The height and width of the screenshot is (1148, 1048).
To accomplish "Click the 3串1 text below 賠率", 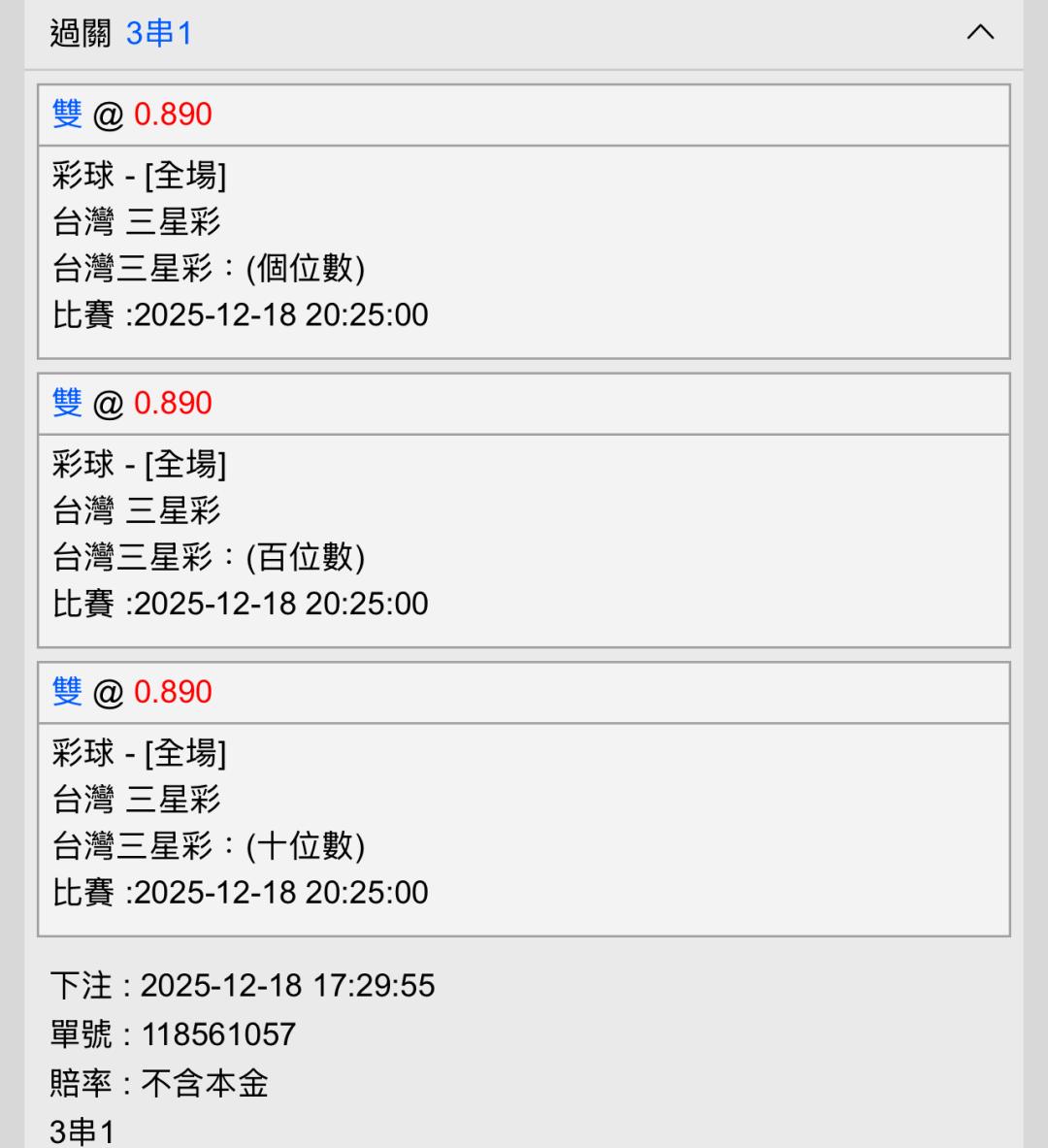I will [x=82, y=1132].
